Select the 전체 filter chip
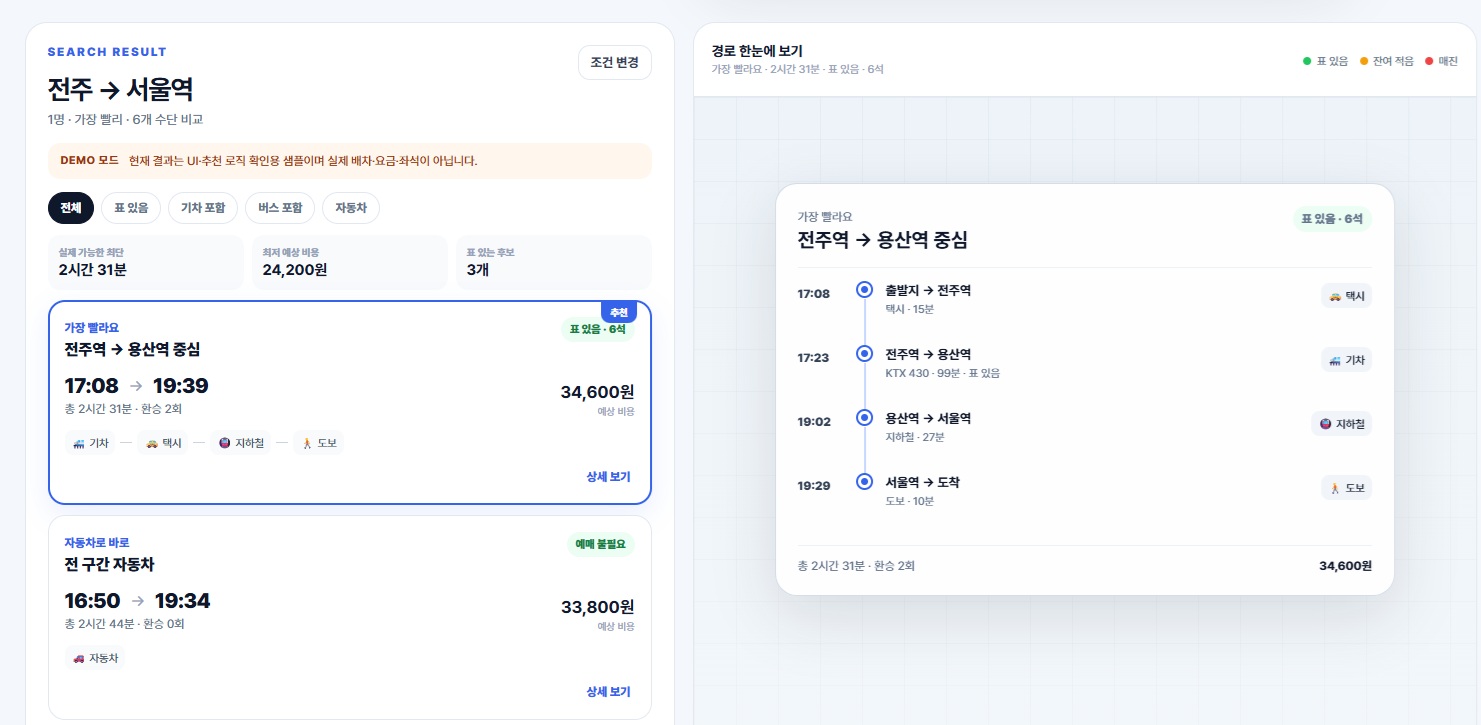The image size is (1481, 725). point(71,208)
